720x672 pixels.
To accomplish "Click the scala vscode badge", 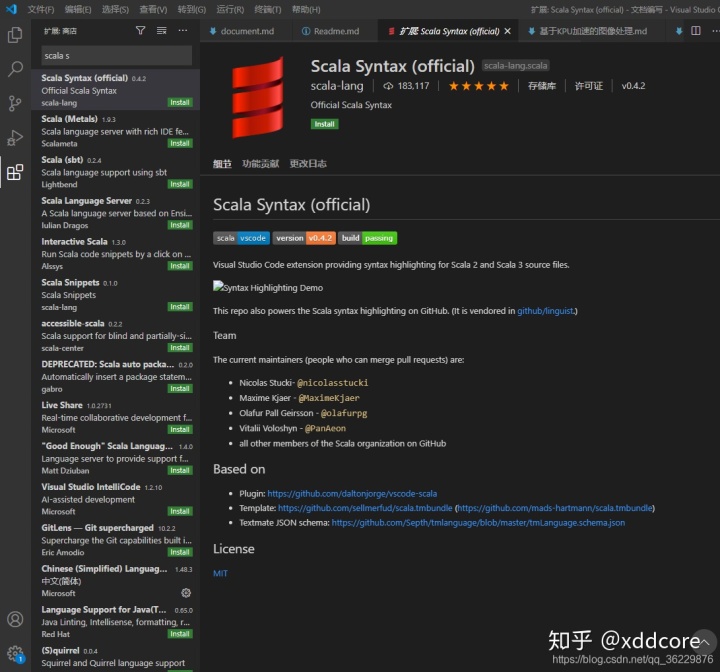I will click(242, 238).
